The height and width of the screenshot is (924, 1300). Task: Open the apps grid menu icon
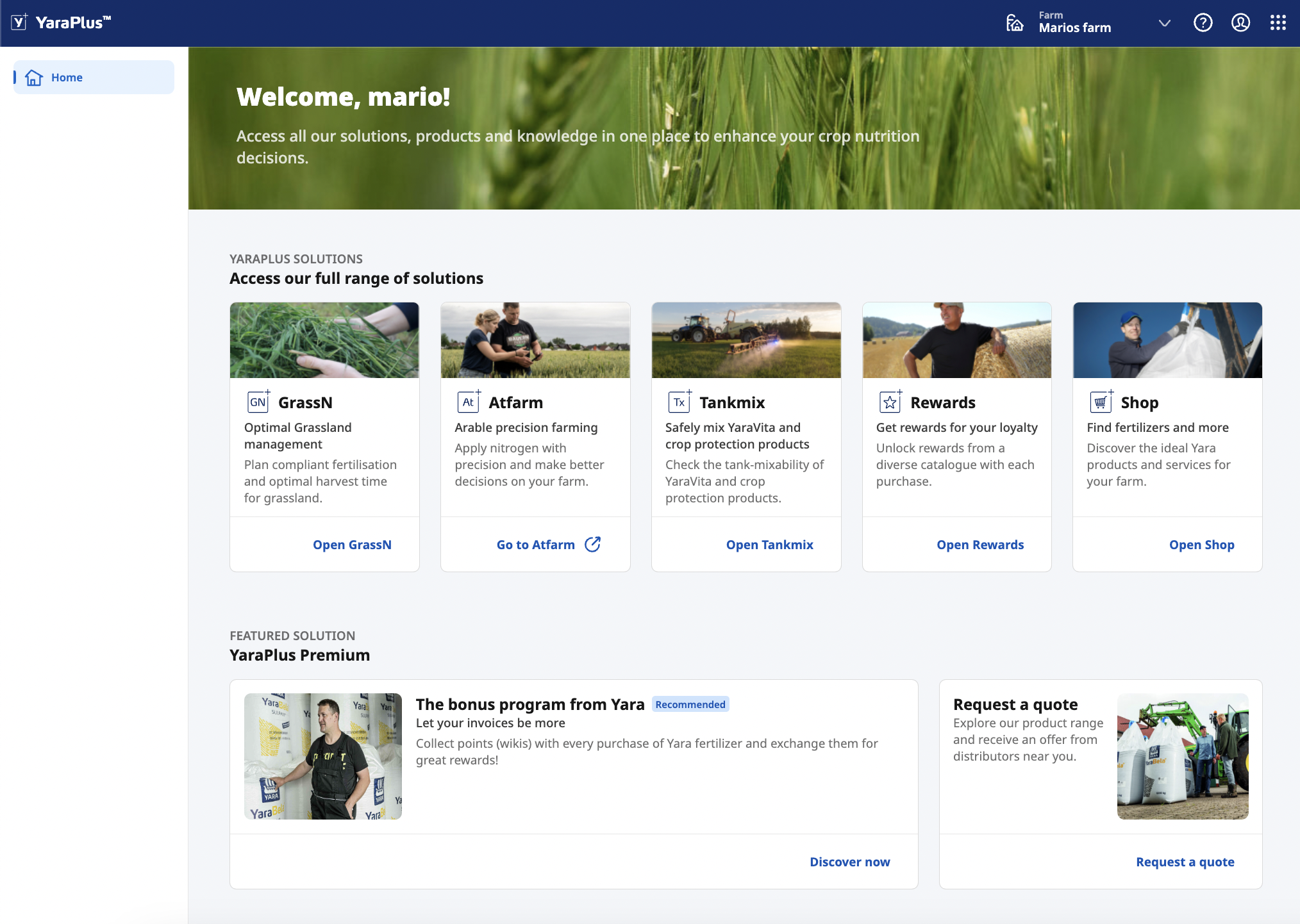(x=1278, y=23)
